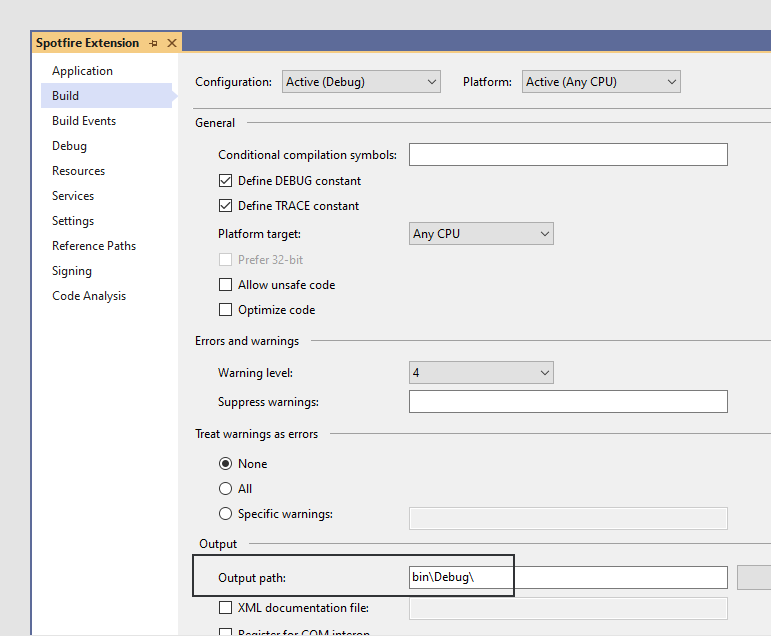
Task: Enable Allow unsafe code
Action: [226, 285]
